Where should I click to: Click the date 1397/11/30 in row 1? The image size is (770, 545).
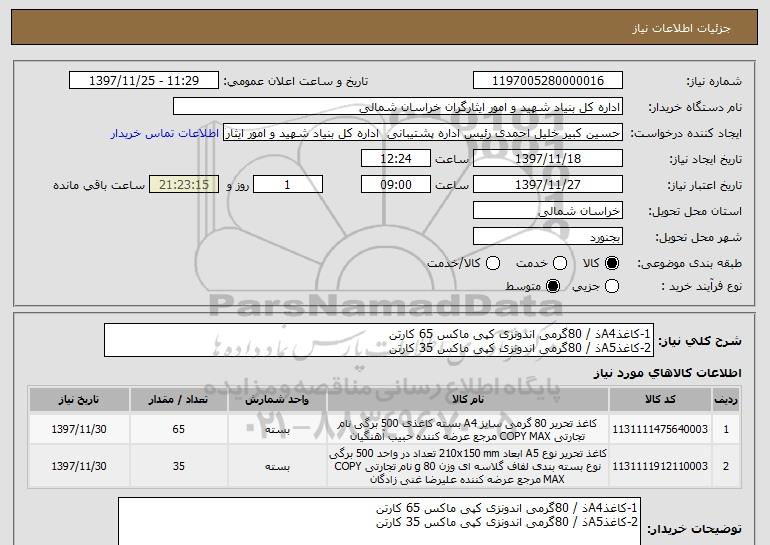[x=79, y=429]
